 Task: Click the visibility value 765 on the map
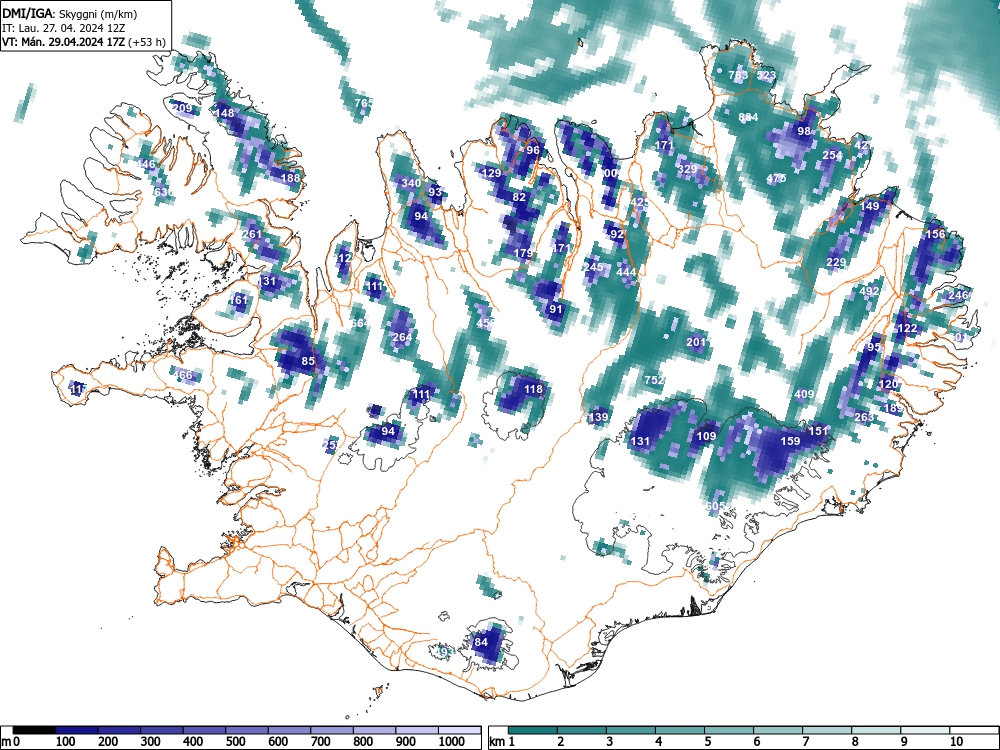[x=363, y=103]
